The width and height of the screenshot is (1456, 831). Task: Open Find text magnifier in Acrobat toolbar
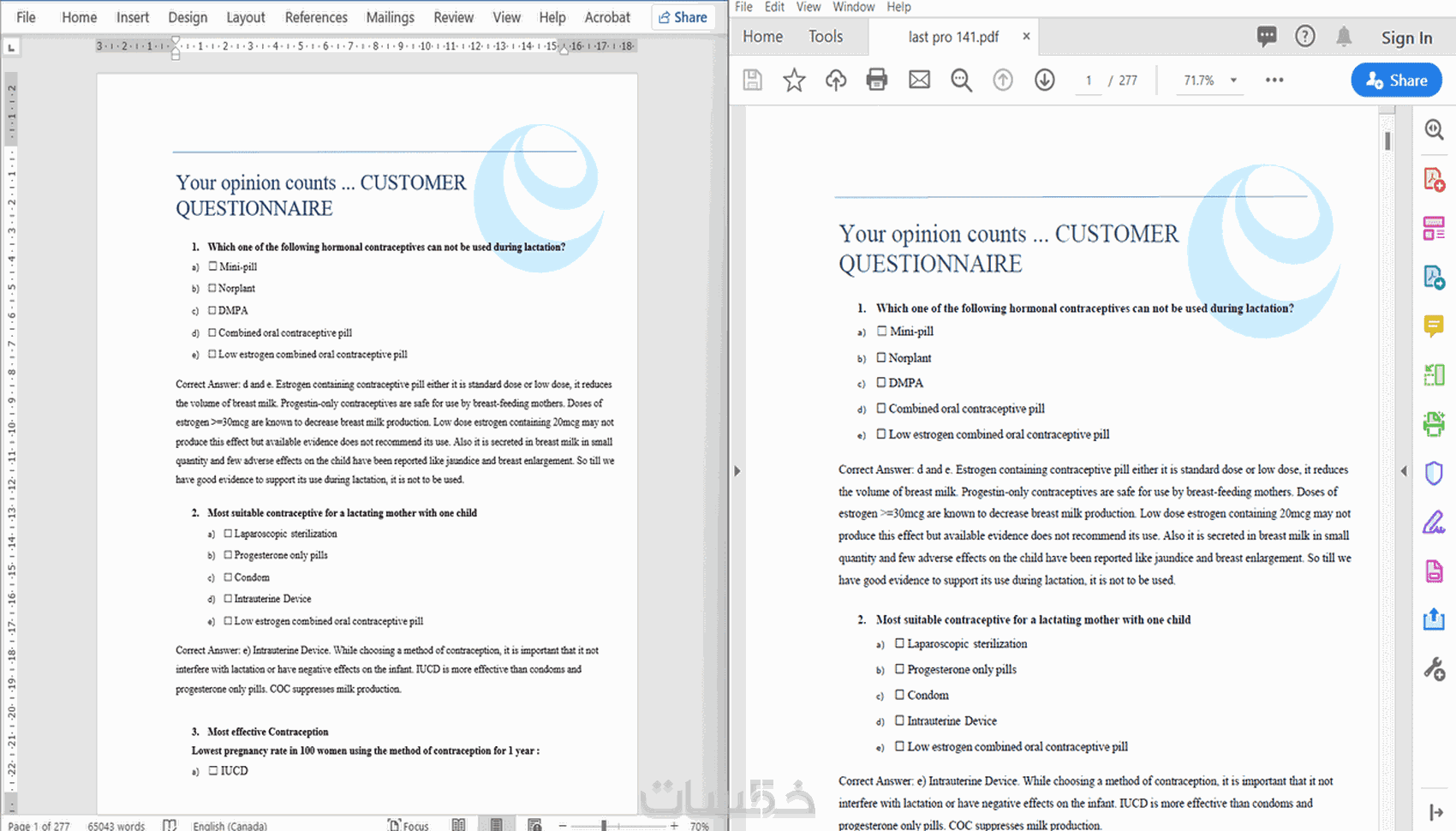(961, 80)
